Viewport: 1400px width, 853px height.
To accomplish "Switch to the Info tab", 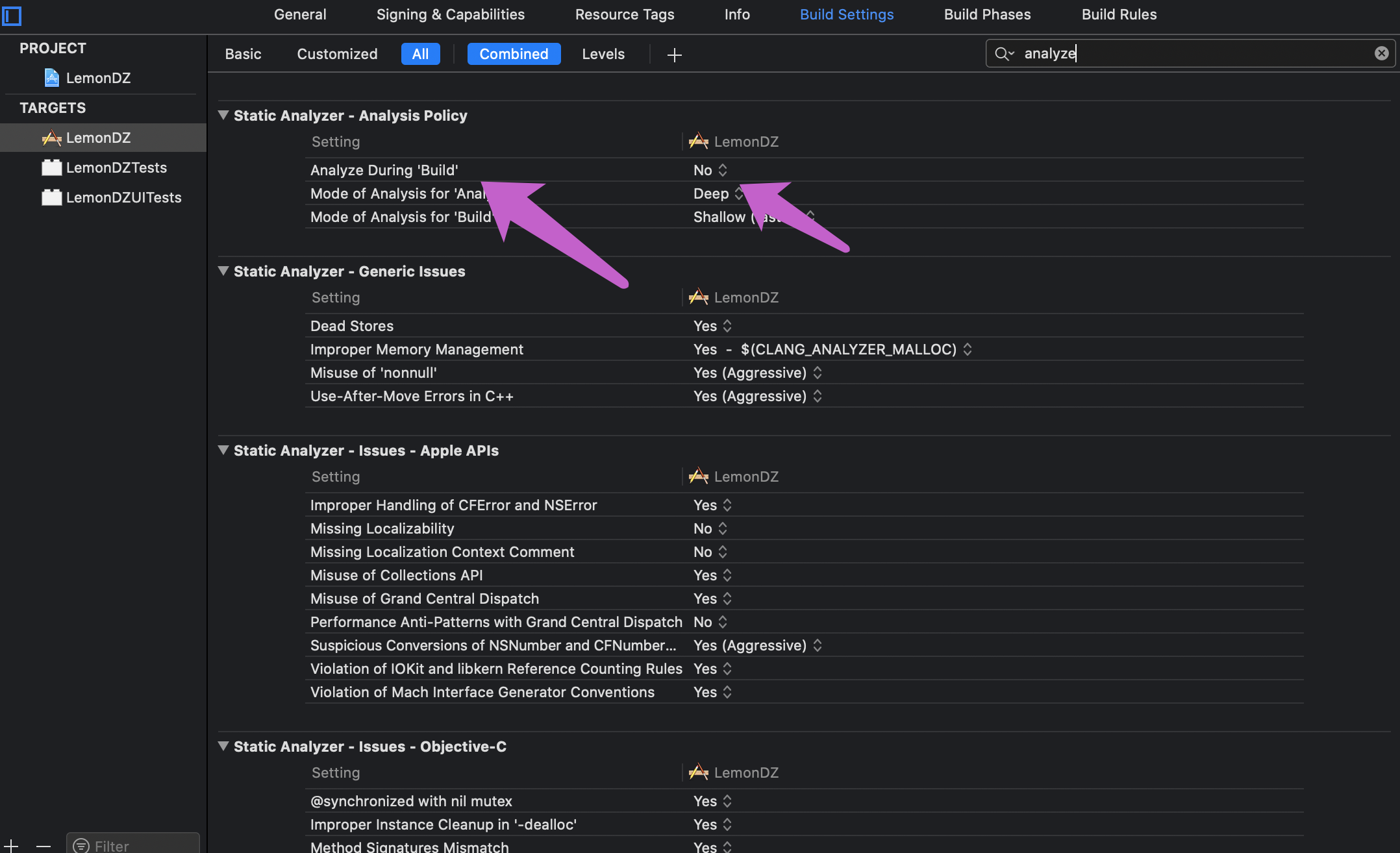I will 737,14.
